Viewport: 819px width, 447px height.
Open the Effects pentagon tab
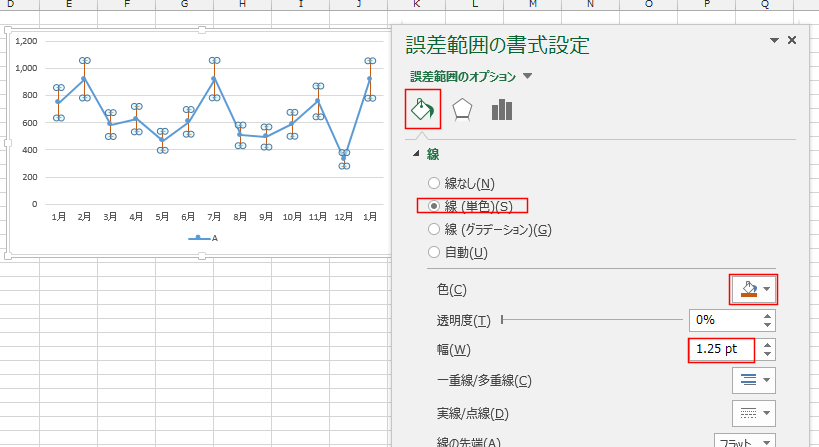pos(462,110)
